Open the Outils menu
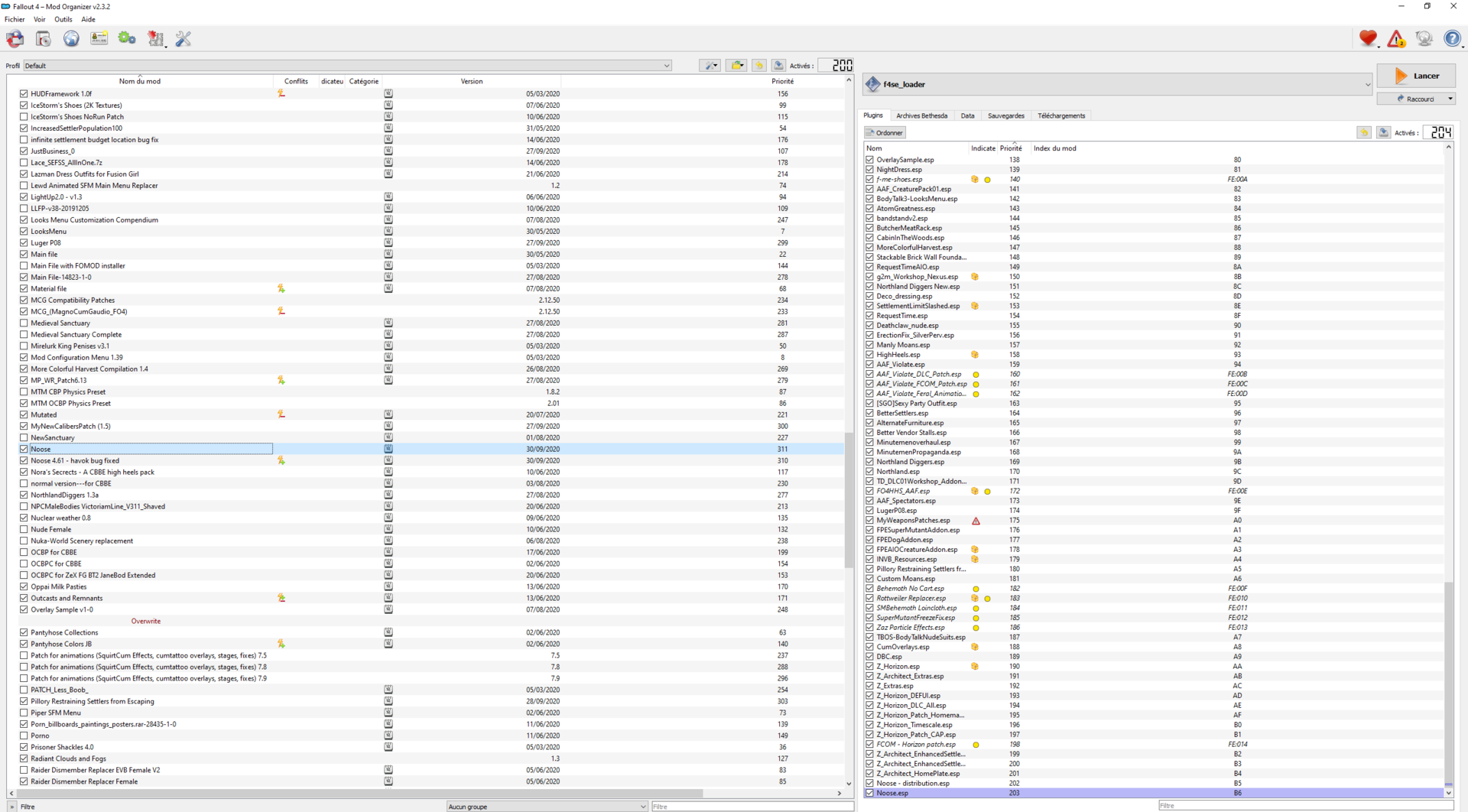1468x812 pixels. [x=63, y=20]
